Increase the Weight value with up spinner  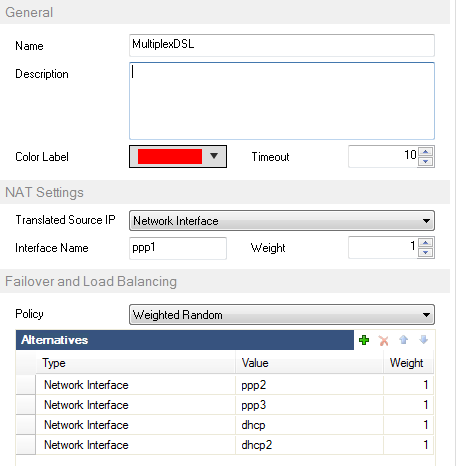click(x=426, y=242)
